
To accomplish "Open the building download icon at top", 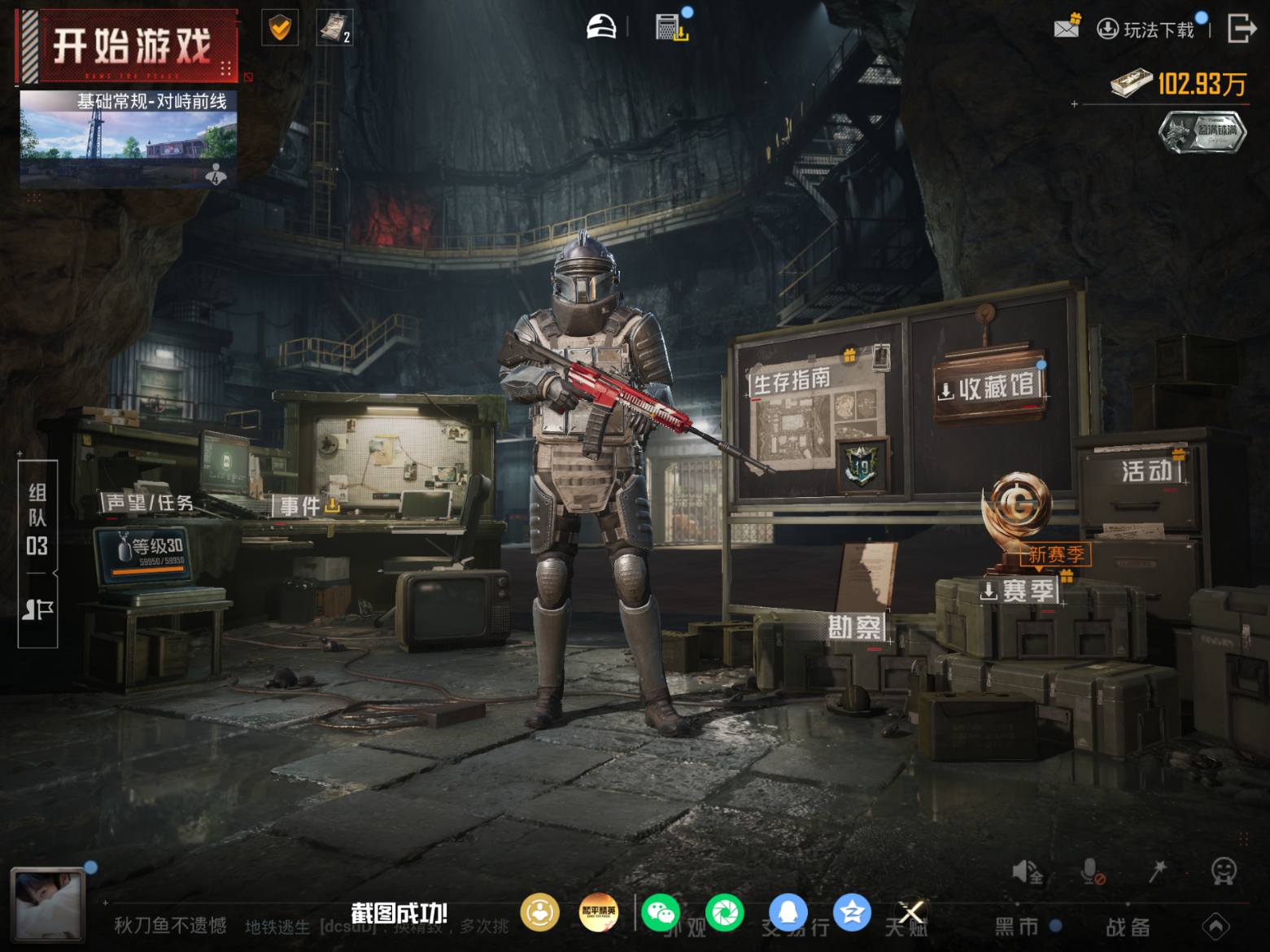I will click(x=672, y=27).
